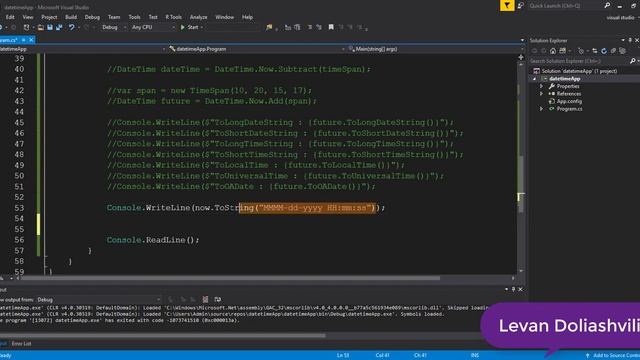Click the Show All Files icon
This screenshot has width=640, height=360.
tap(622, 51)
